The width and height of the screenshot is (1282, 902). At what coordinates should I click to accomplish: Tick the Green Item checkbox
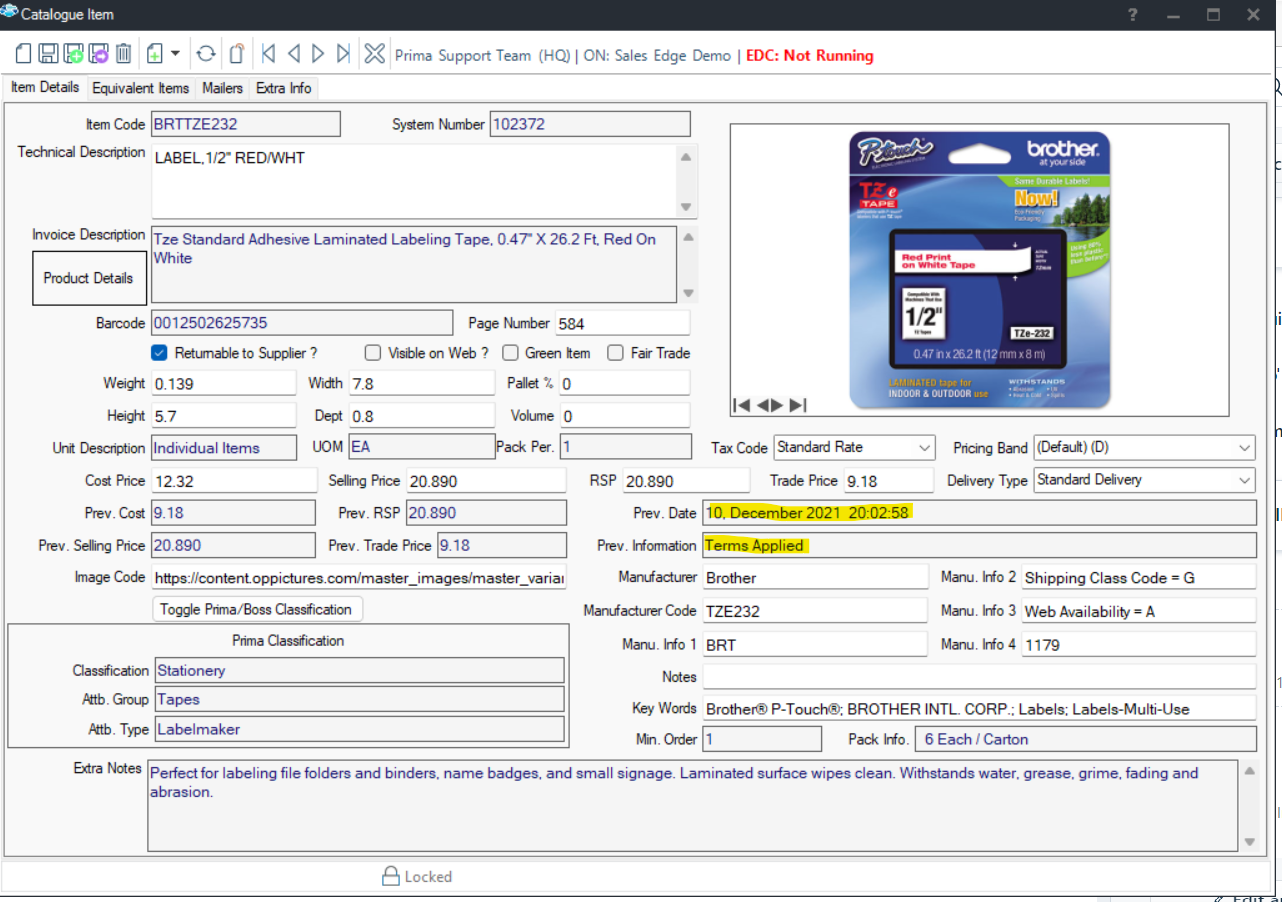coord(510,353)
